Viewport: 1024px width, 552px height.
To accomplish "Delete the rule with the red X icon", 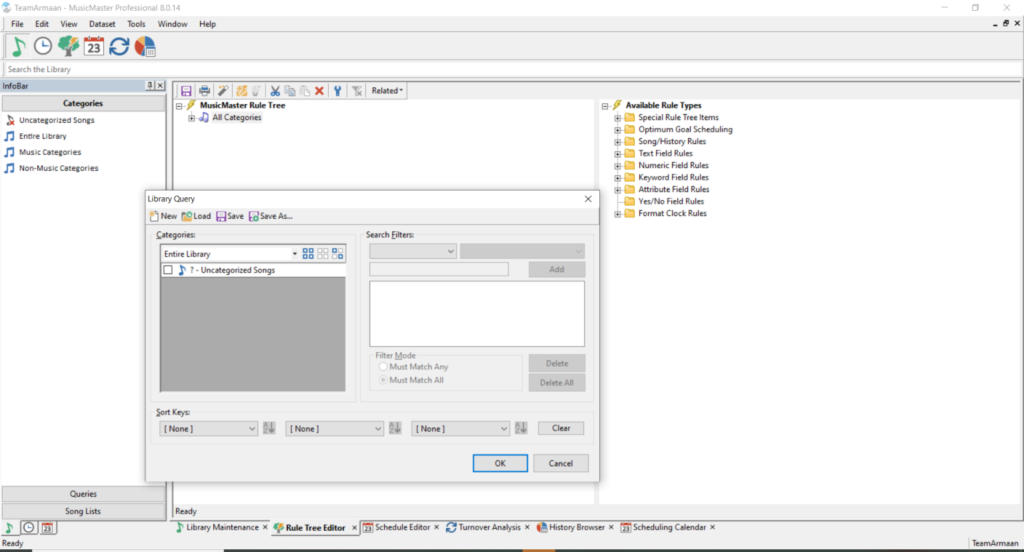I will pyautogui.click(x=319, y=91).
